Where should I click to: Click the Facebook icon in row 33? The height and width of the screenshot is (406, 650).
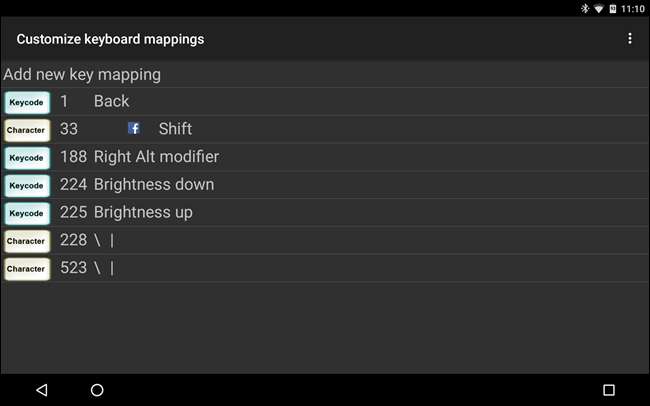[134, 129]
